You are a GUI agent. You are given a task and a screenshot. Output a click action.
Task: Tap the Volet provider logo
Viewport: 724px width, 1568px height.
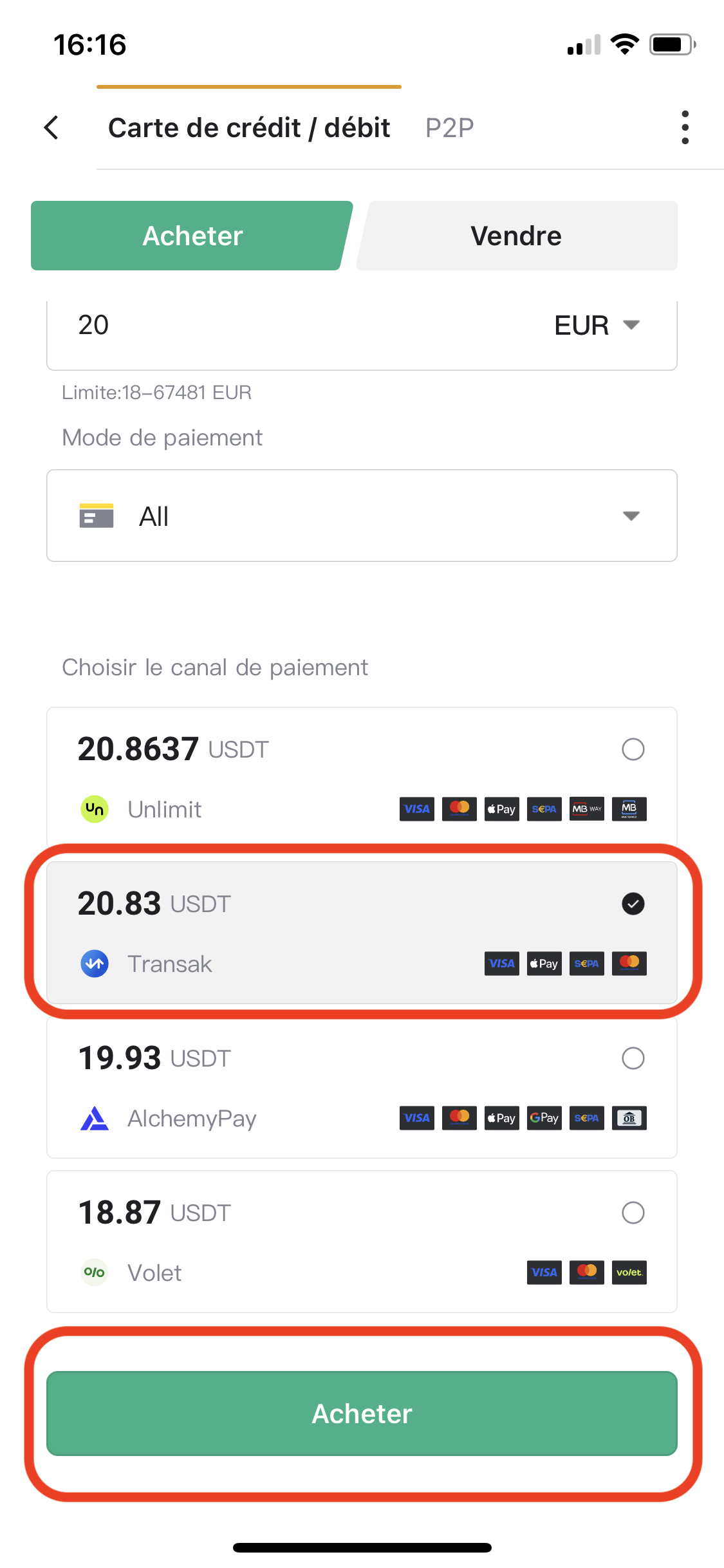tap(95, 1273)
